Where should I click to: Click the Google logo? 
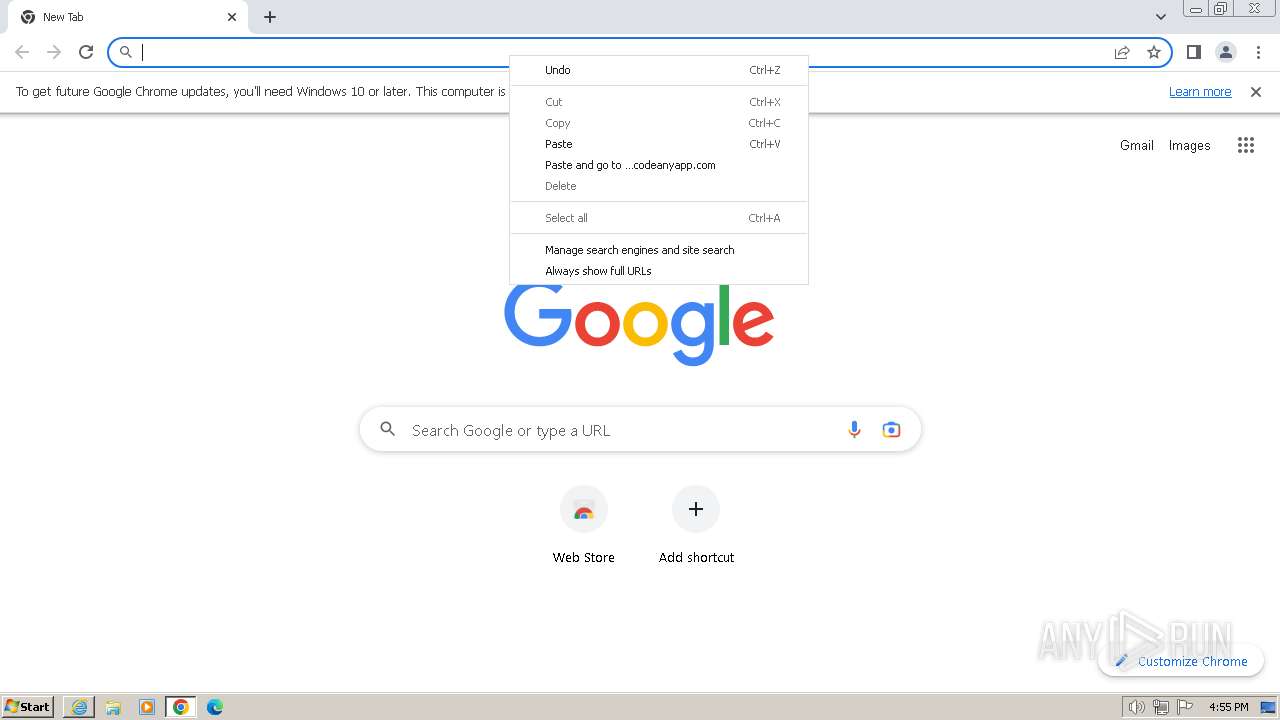[x=639, y=324]
